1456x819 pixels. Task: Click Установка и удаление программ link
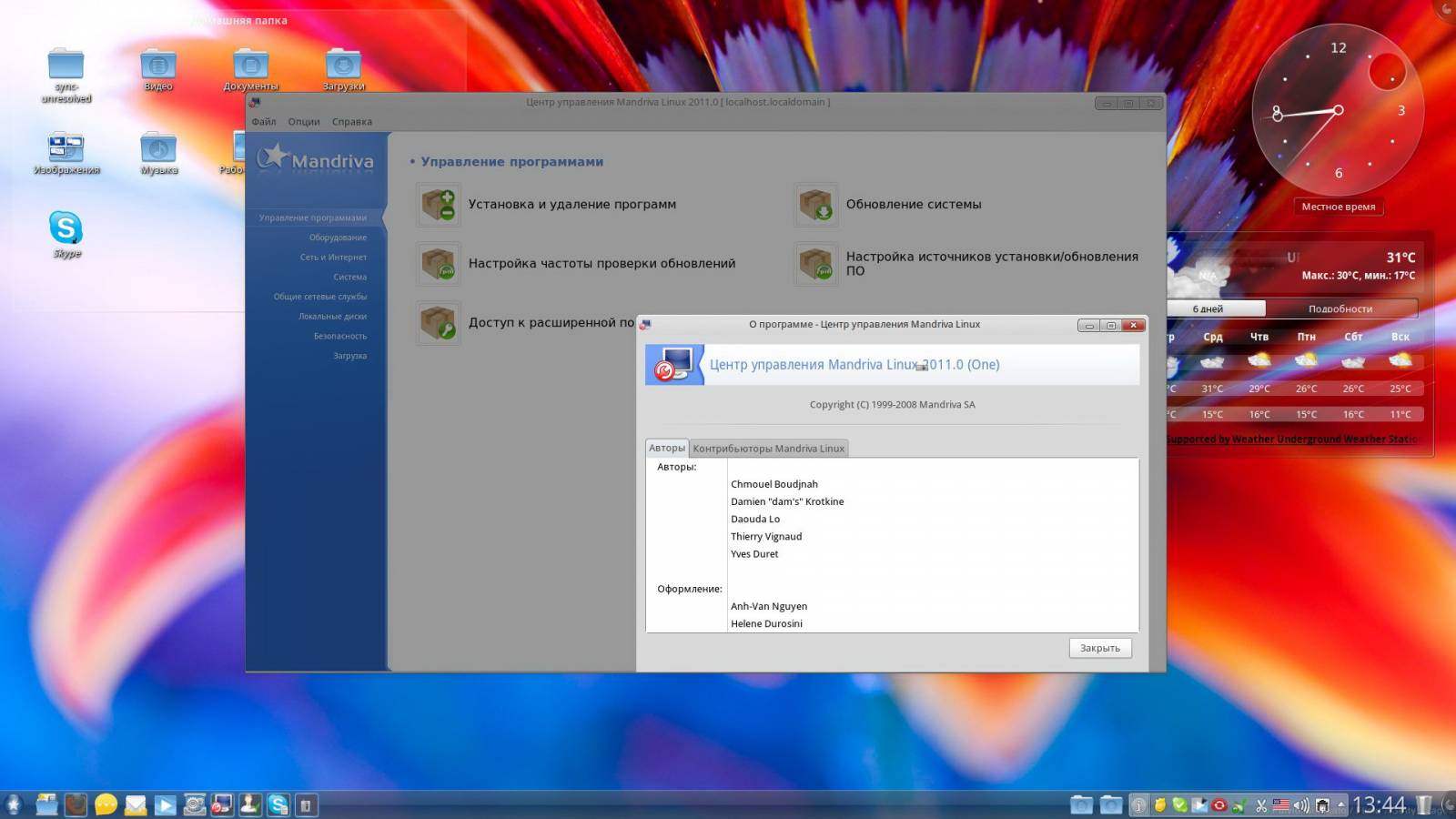(572, 205)
